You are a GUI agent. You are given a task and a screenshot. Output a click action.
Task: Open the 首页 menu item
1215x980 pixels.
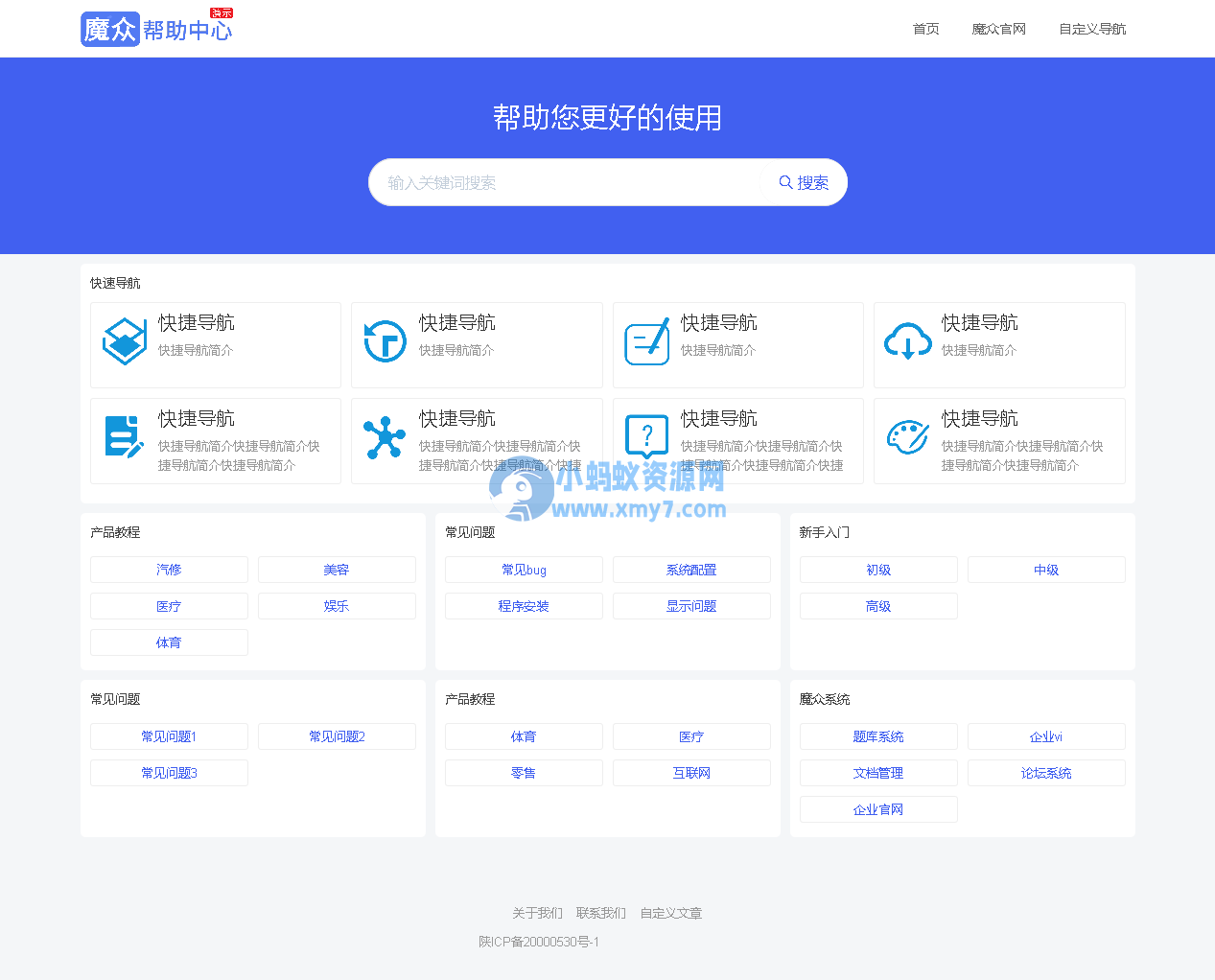pyautogui.click(x=925, y=30)
